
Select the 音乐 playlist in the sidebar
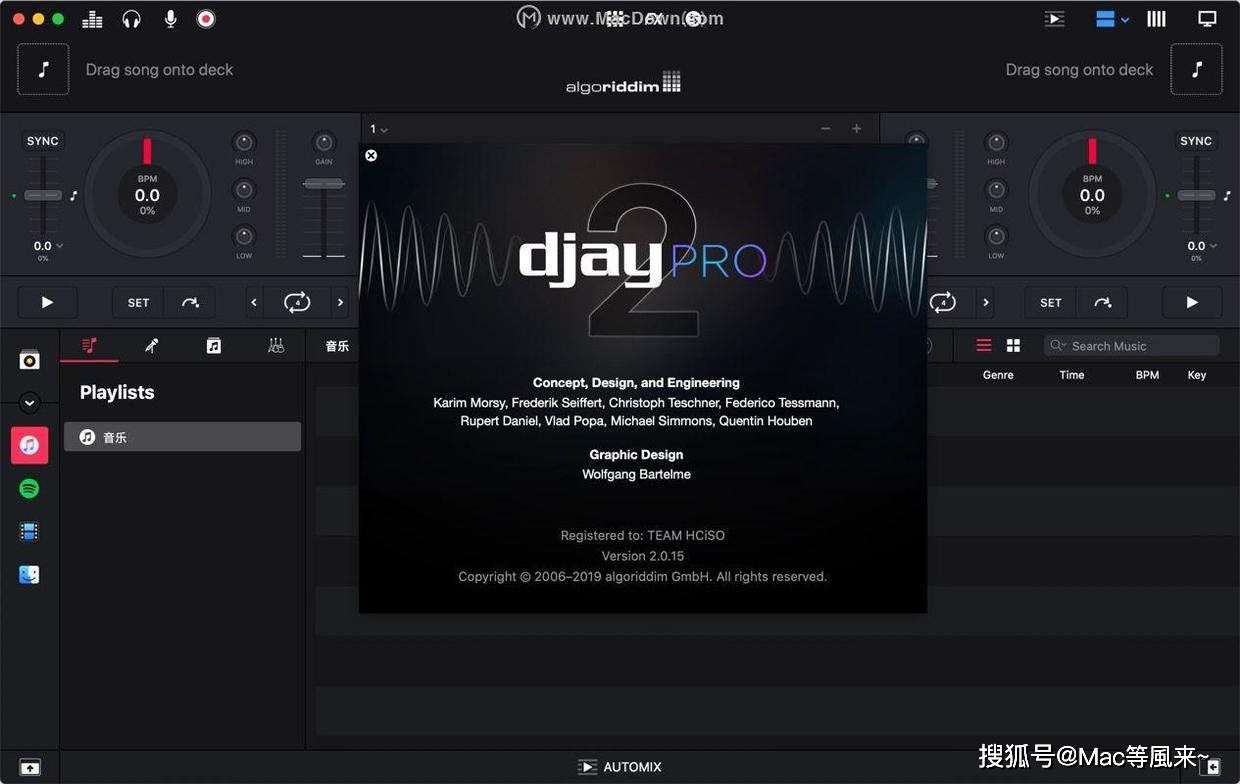click(x=182, y=437)
